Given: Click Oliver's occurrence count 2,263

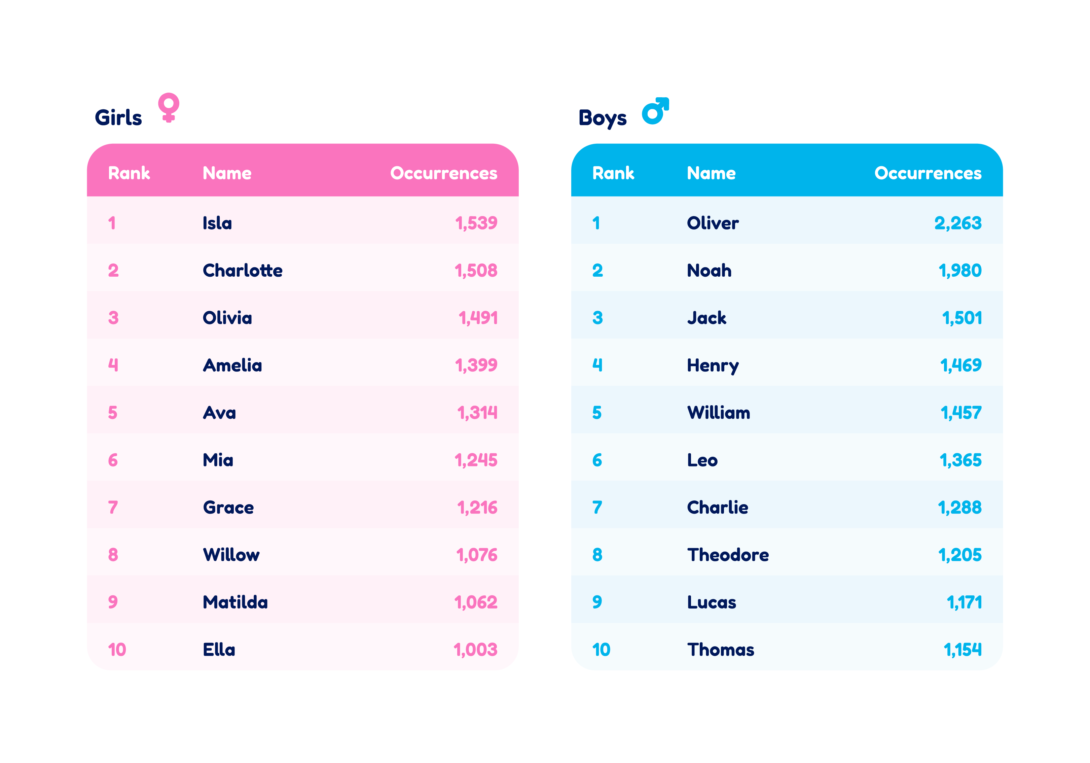Looking at the screenshot, I should pos(958,223).
